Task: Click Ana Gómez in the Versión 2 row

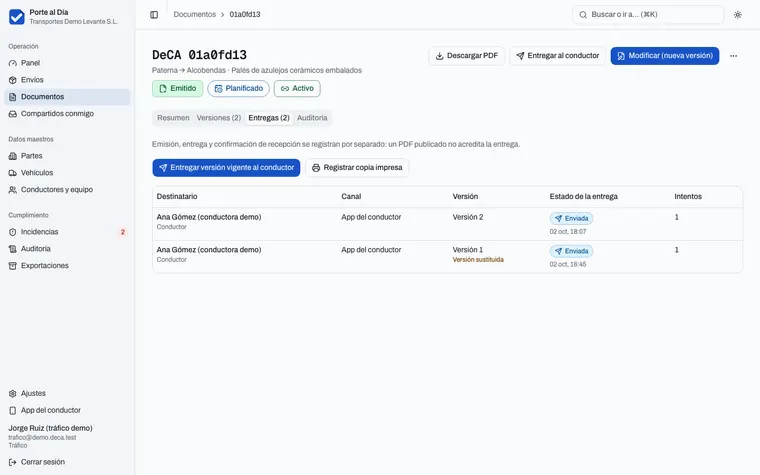Action: (209, 217)
